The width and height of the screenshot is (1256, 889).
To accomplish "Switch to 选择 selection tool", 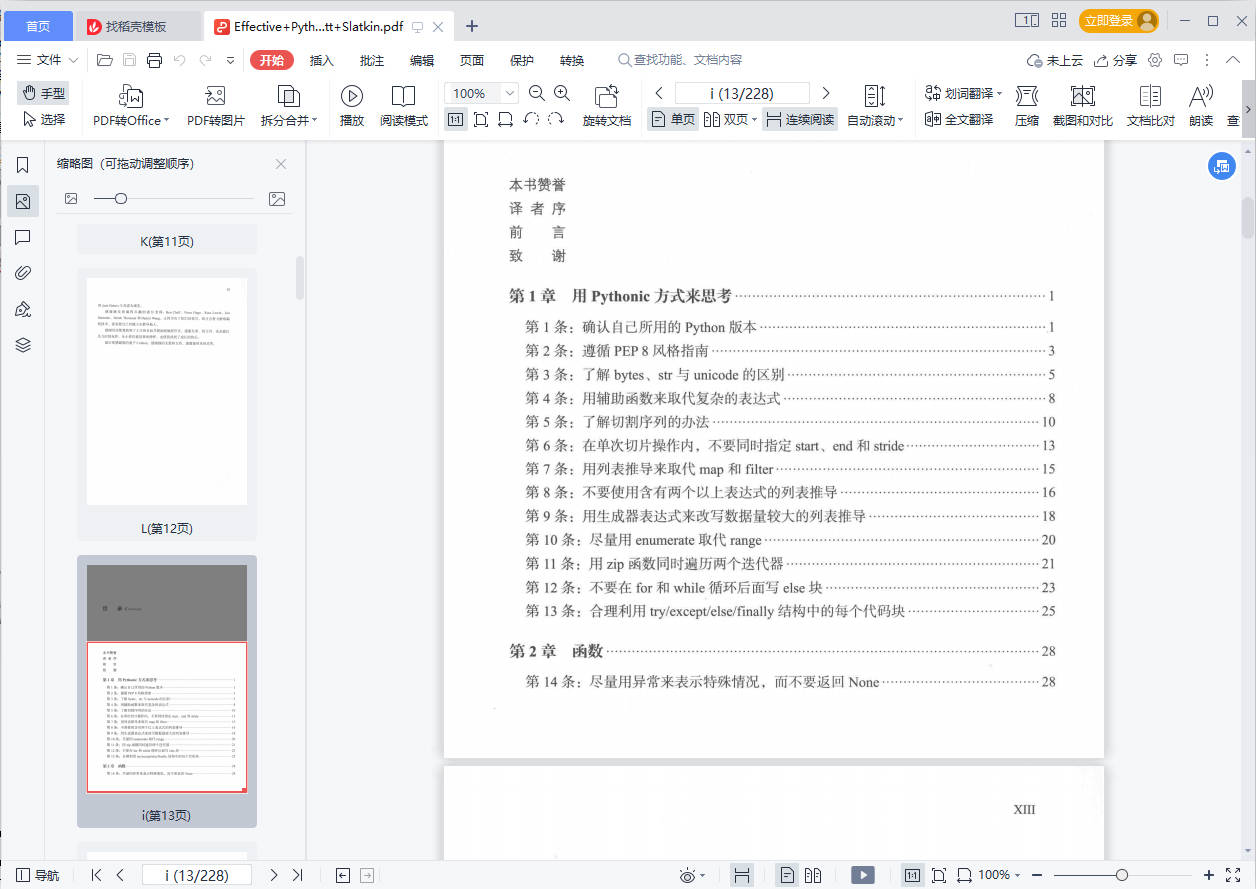I will [x=44, y=120].
